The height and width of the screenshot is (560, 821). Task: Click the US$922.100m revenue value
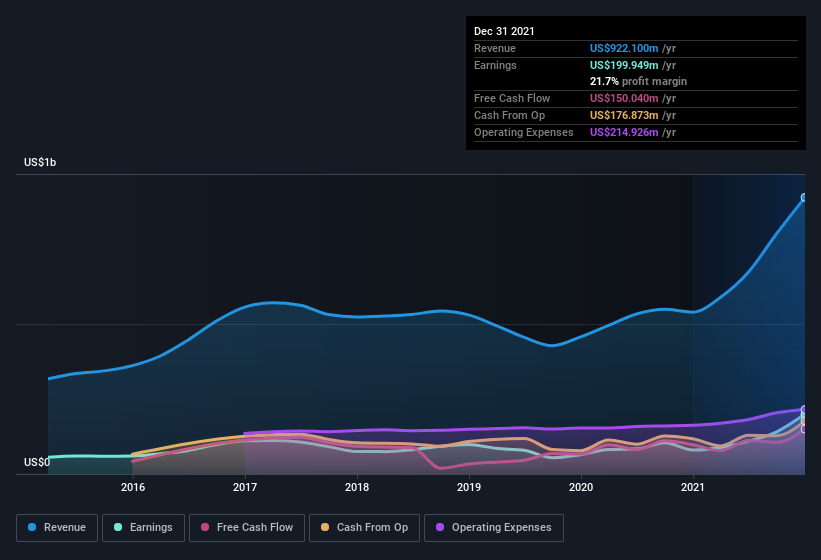click(624, 48)
